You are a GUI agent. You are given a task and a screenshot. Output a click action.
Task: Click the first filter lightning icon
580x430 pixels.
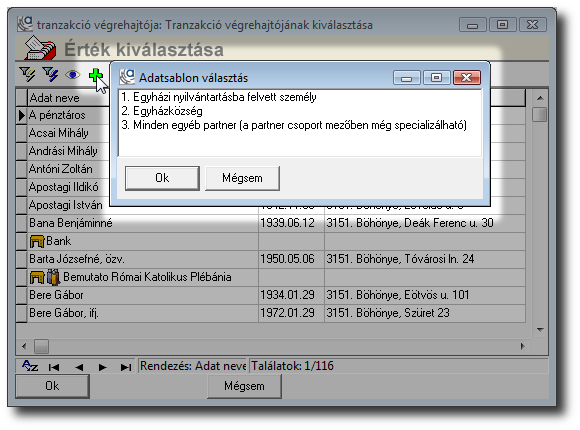27,74
